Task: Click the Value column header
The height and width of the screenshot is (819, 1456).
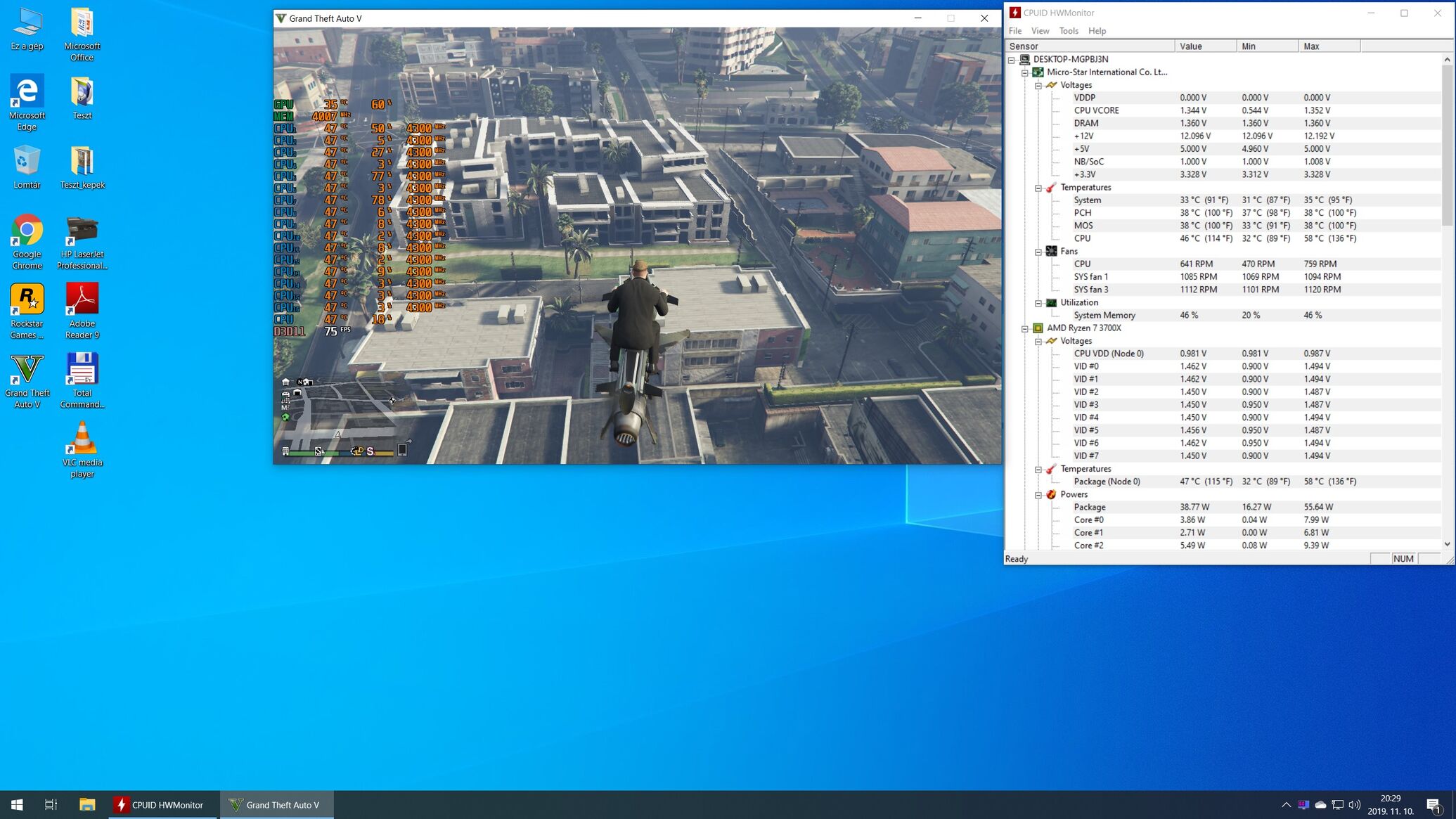Action: (1205, 46)
